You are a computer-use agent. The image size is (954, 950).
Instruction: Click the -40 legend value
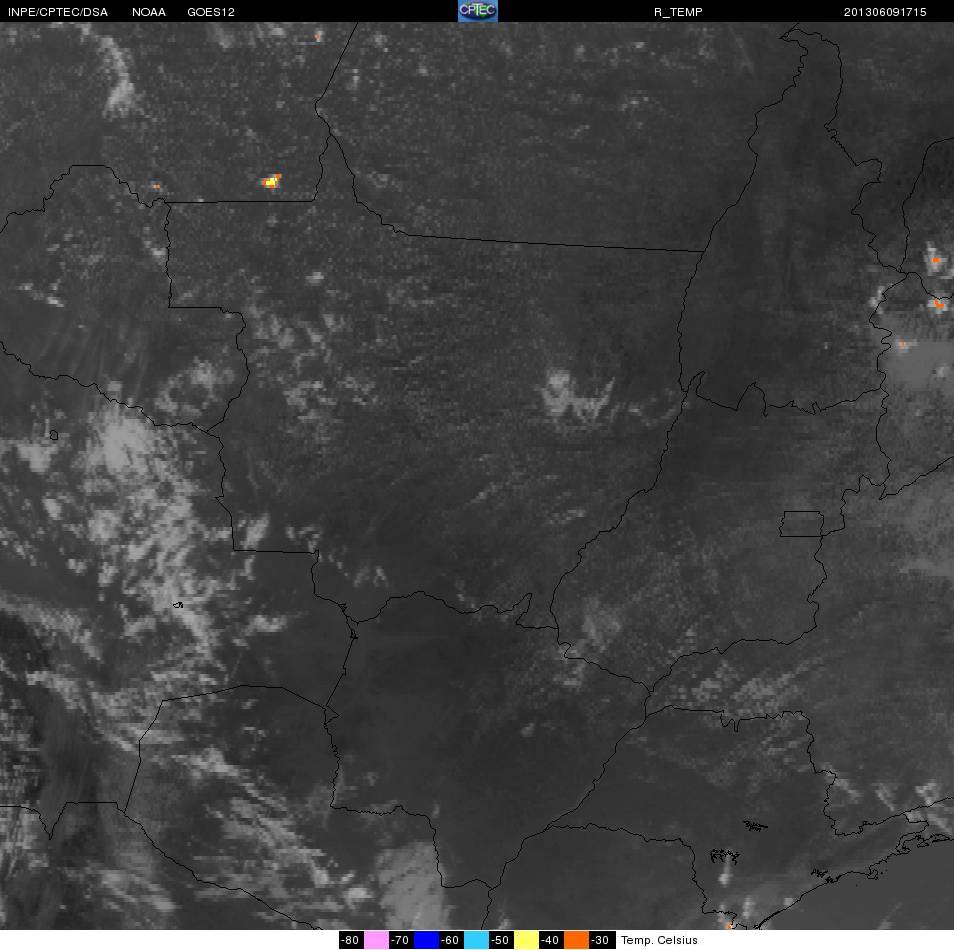click(x=551, y=940)
